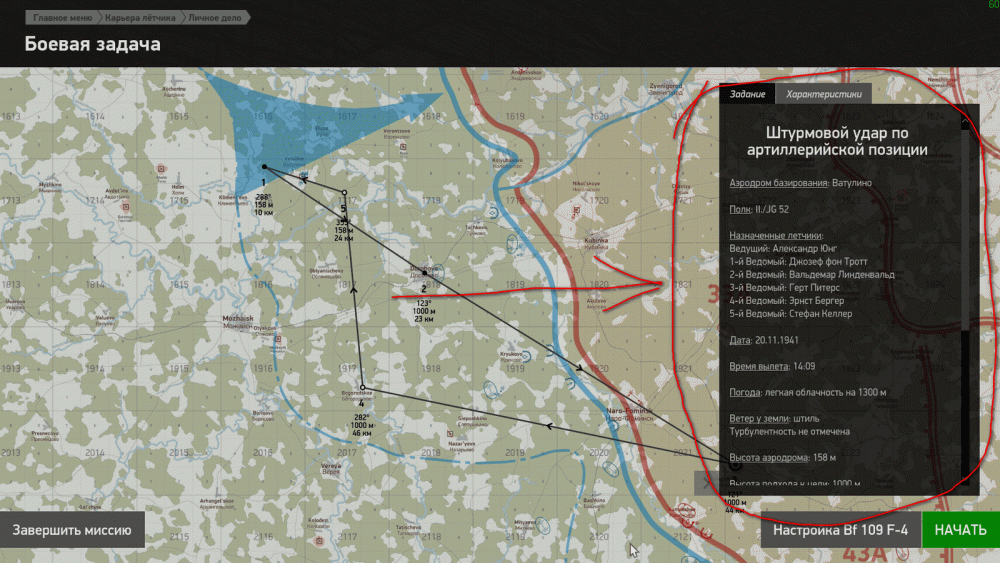Click the Время вылета 14:09 line
The image size is (1000, 563).
772,366
